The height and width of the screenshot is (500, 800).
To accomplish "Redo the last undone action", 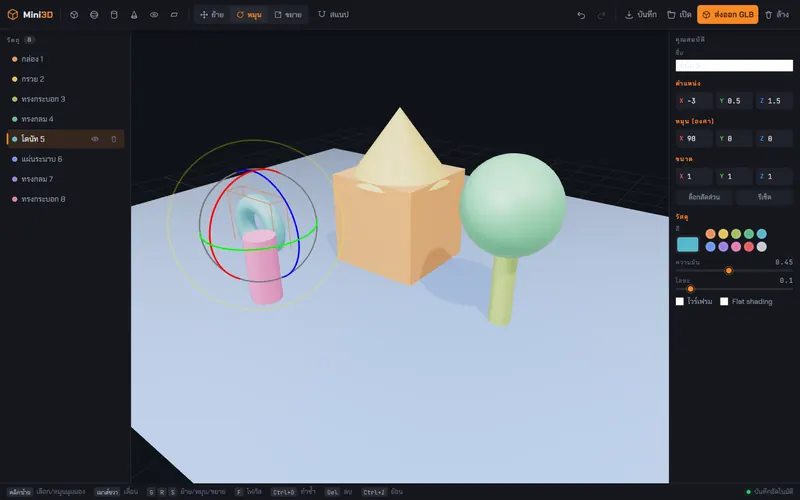I will (x=601, y=15).
